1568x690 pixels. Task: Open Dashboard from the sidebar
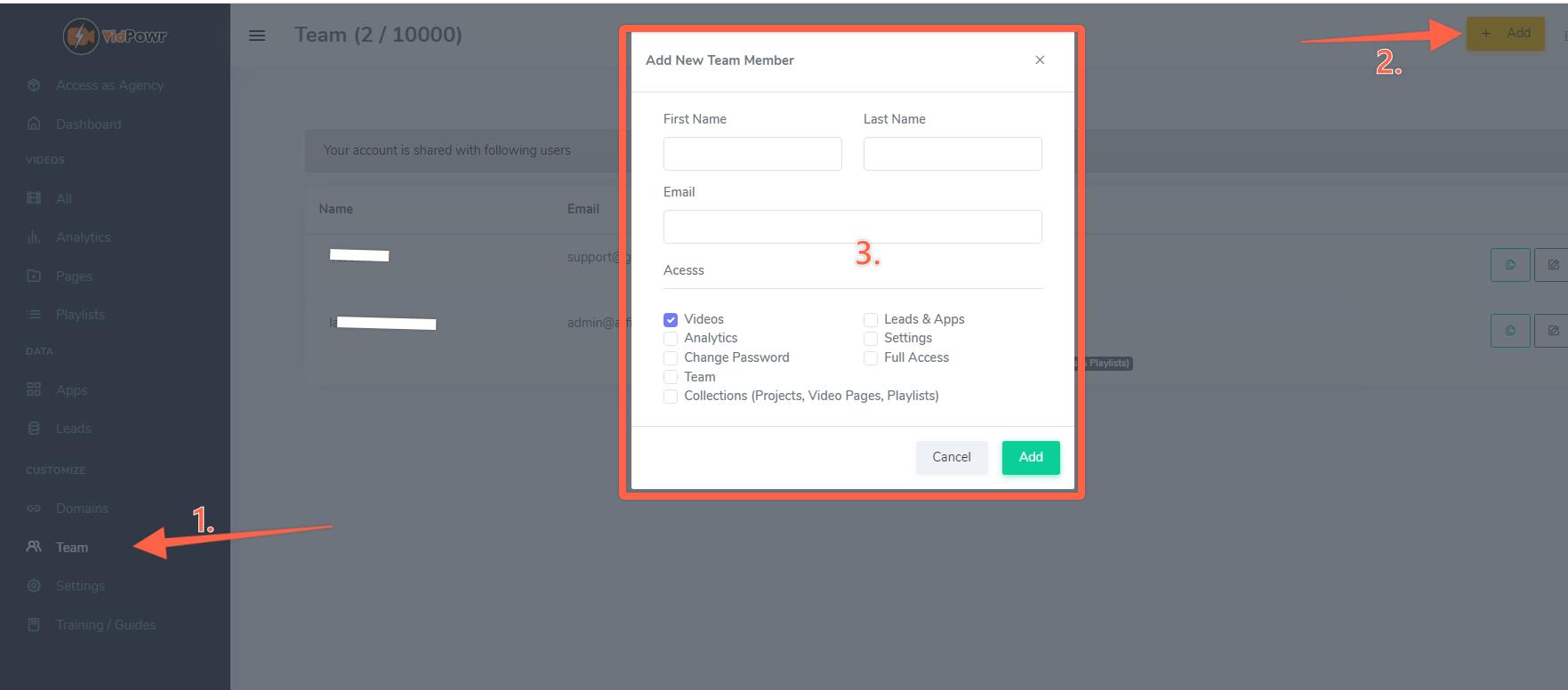[88, 124]
